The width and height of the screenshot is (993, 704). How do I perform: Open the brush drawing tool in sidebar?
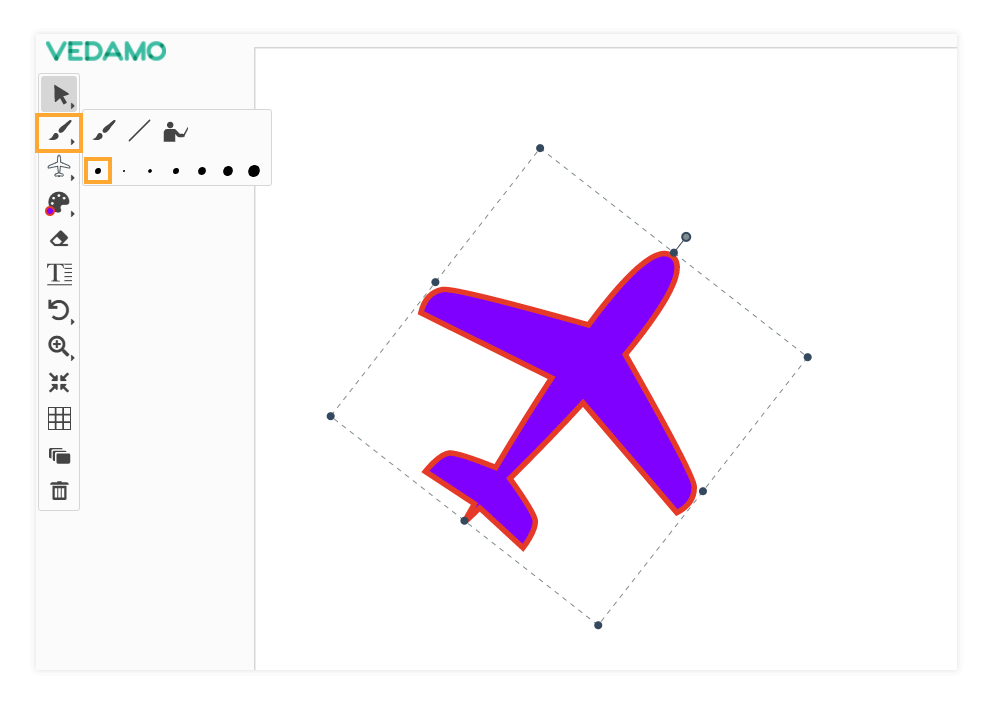[x=60, y=132]
